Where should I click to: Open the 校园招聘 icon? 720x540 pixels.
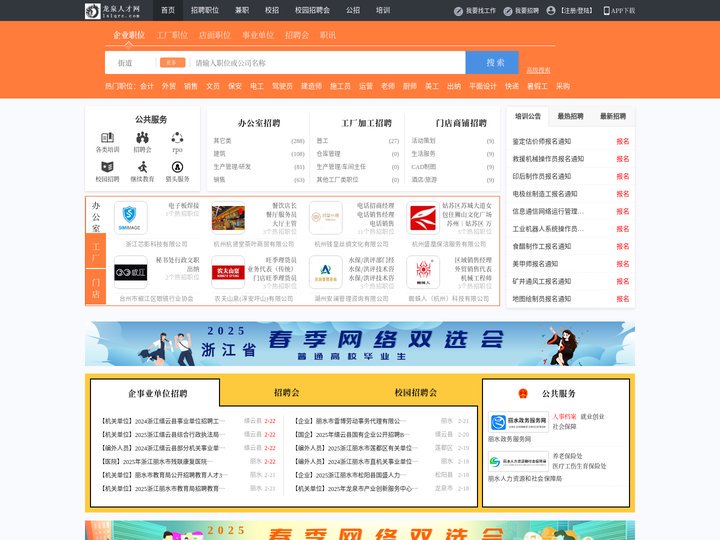107,167
